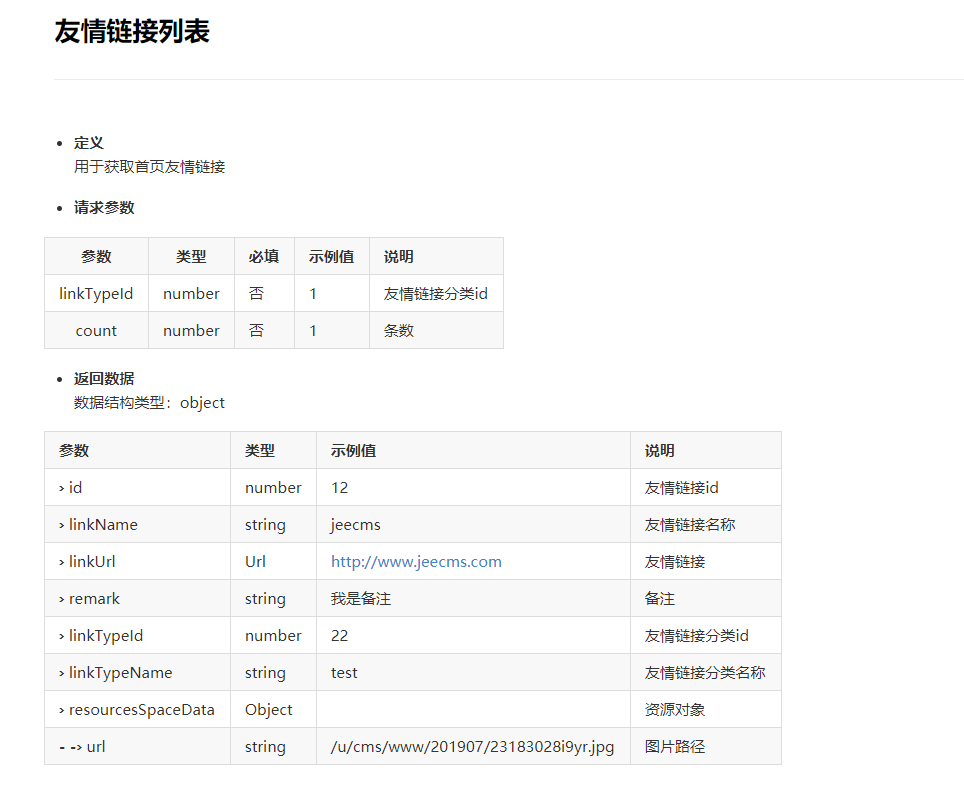Click the 资源对象 description cell
The width and height of the screenshot is (964, 785).
click(675, 710)
